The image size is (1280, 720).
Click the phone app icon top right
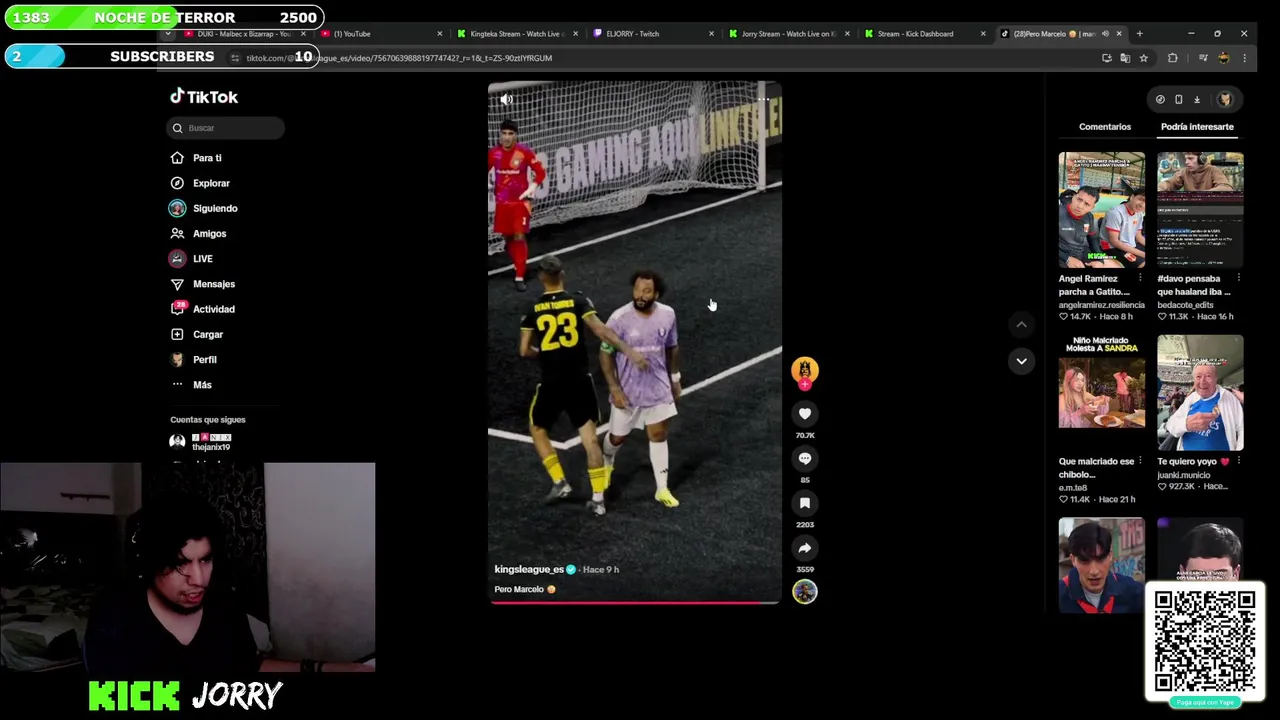click(1178, 99)
